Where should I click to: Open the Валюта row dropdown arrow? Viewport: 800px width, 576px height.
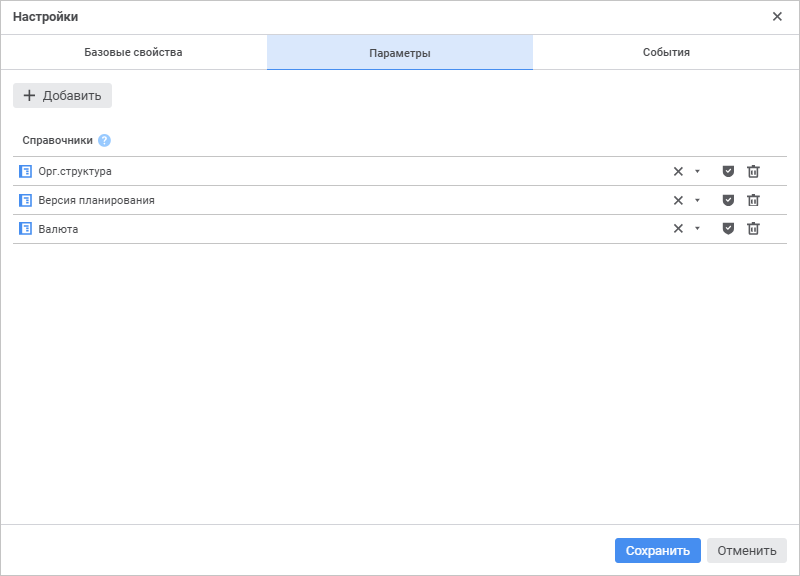pyautogui.click(x=697, y=229)
